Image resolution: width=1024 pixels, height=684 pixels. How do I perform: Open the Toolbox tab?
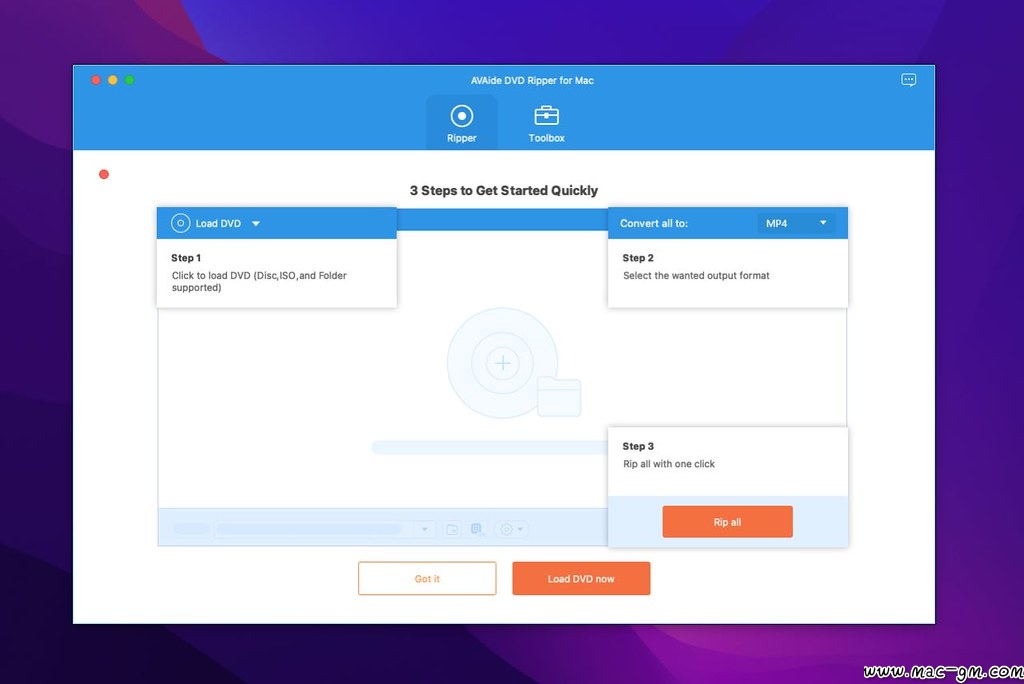coord(547,123)
